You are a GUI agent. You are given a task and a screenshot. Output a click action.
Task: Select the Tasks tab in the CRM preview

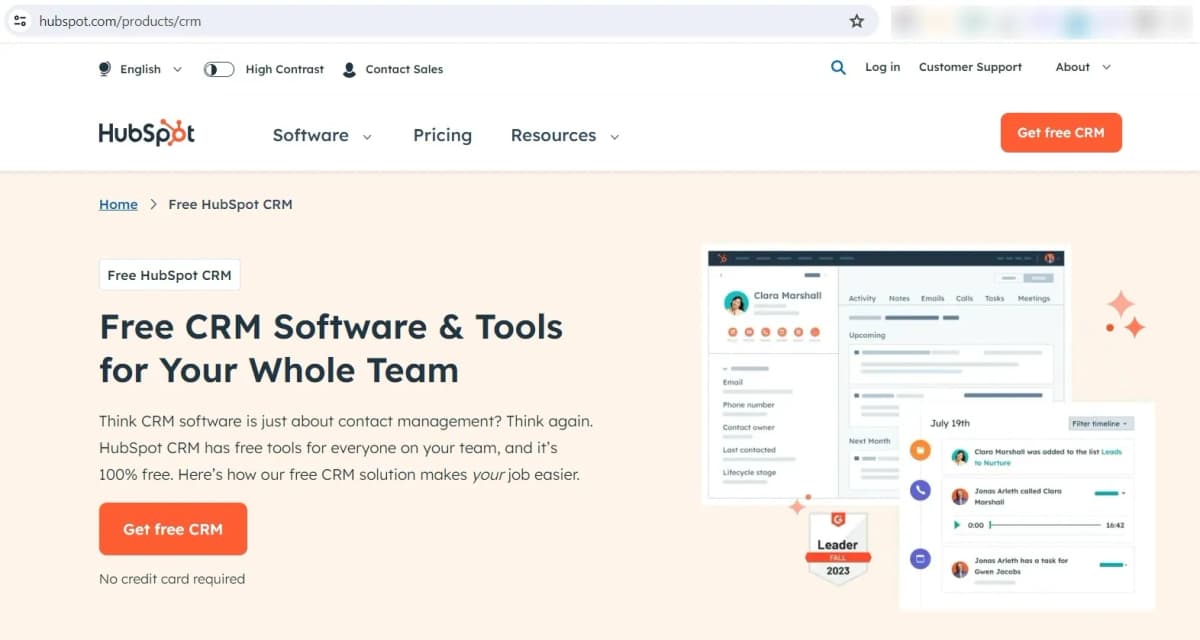994,298
